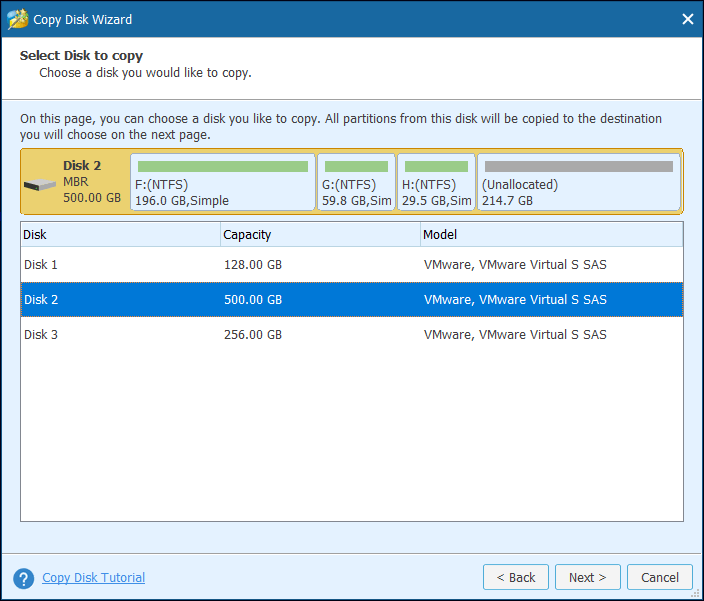Select the G: NTFS 59.8 GB partition
The height and width of the screenshot is (601, 704).
356,182
